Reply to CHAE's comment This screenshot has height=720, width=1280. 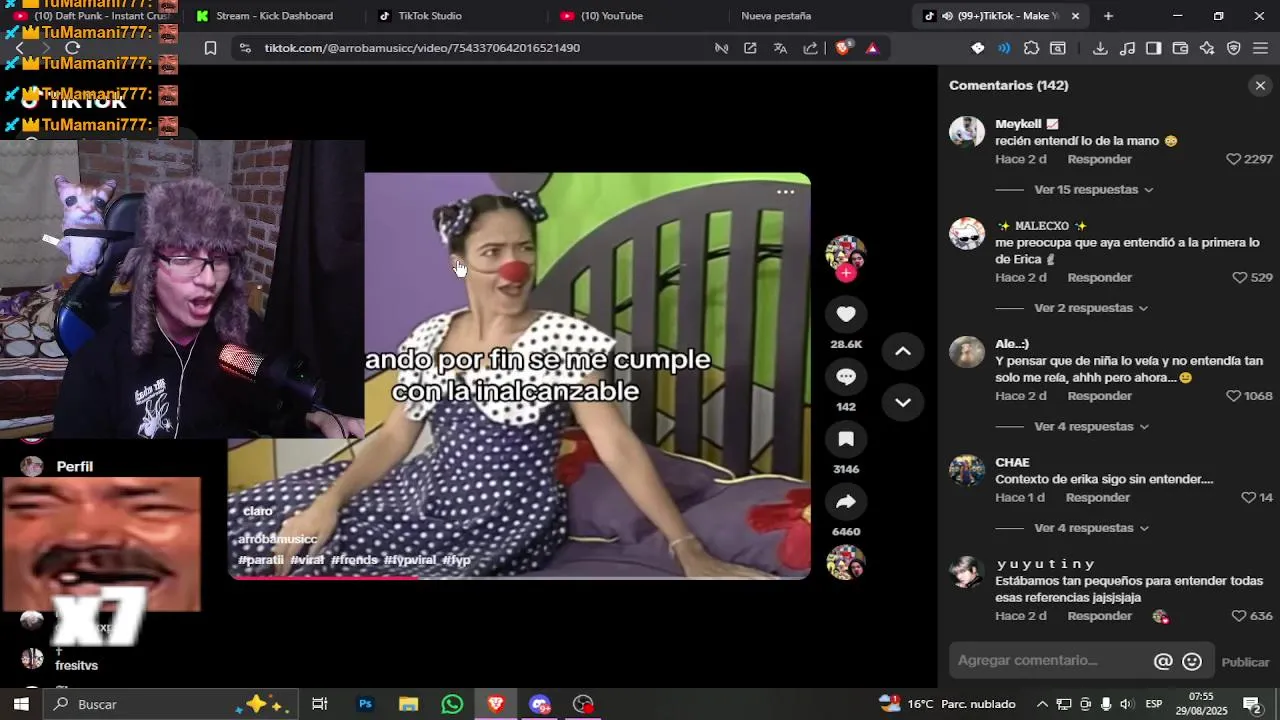(1097, 498)
